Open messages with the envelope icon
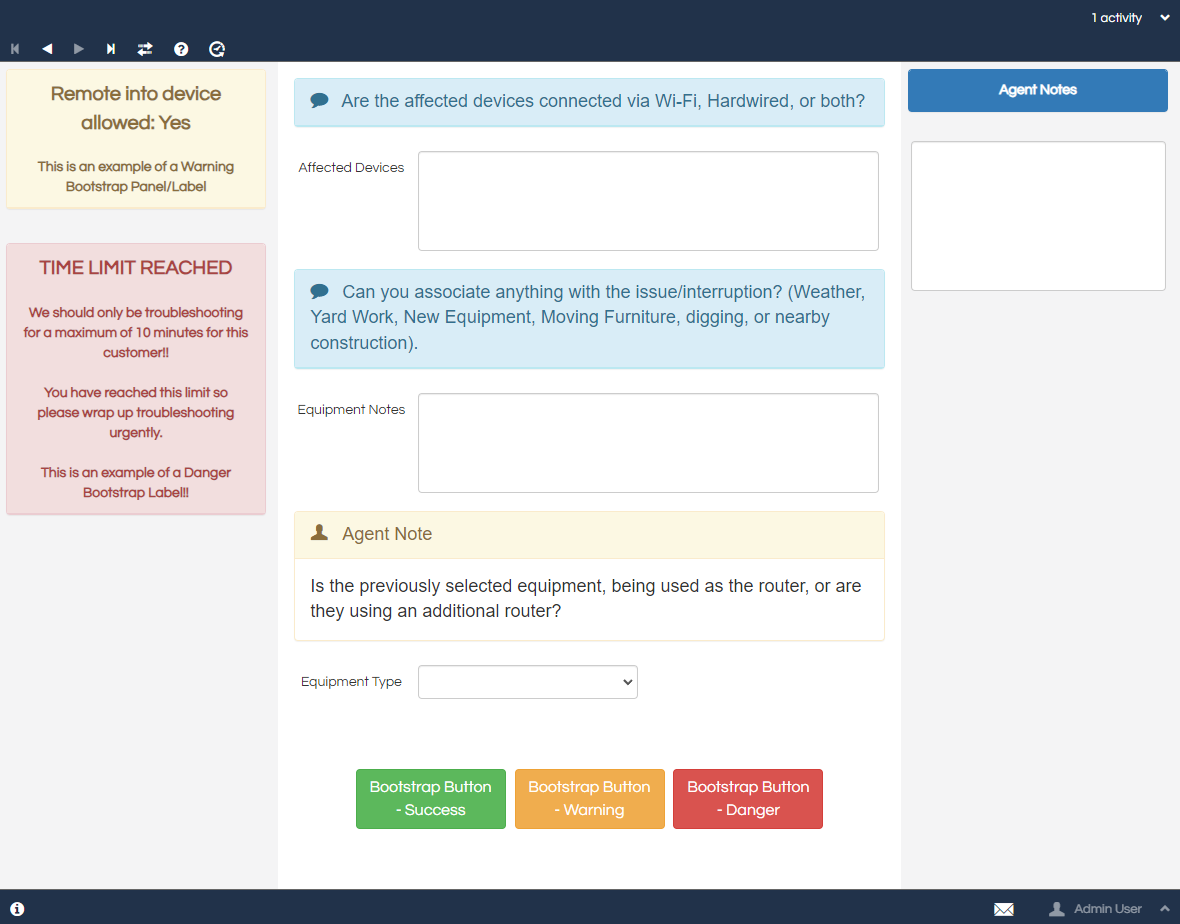 coord(1004,909)
